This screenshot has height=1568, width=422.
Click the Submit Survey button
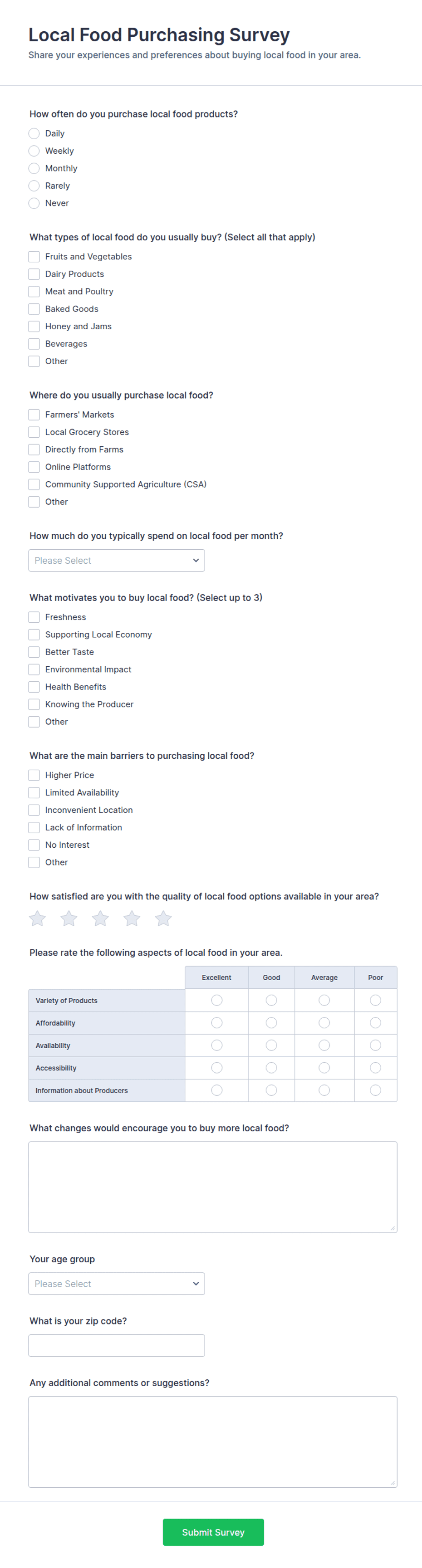point(212,1531)
